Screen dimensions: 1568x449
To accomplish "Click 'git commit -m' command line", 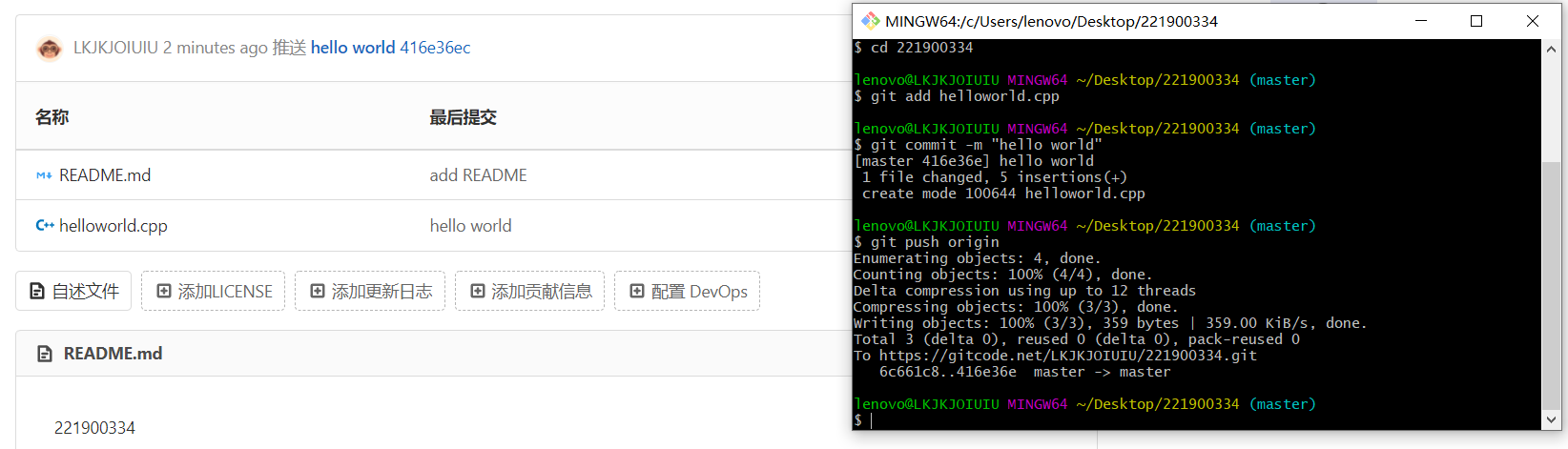I will click(978, 145).
